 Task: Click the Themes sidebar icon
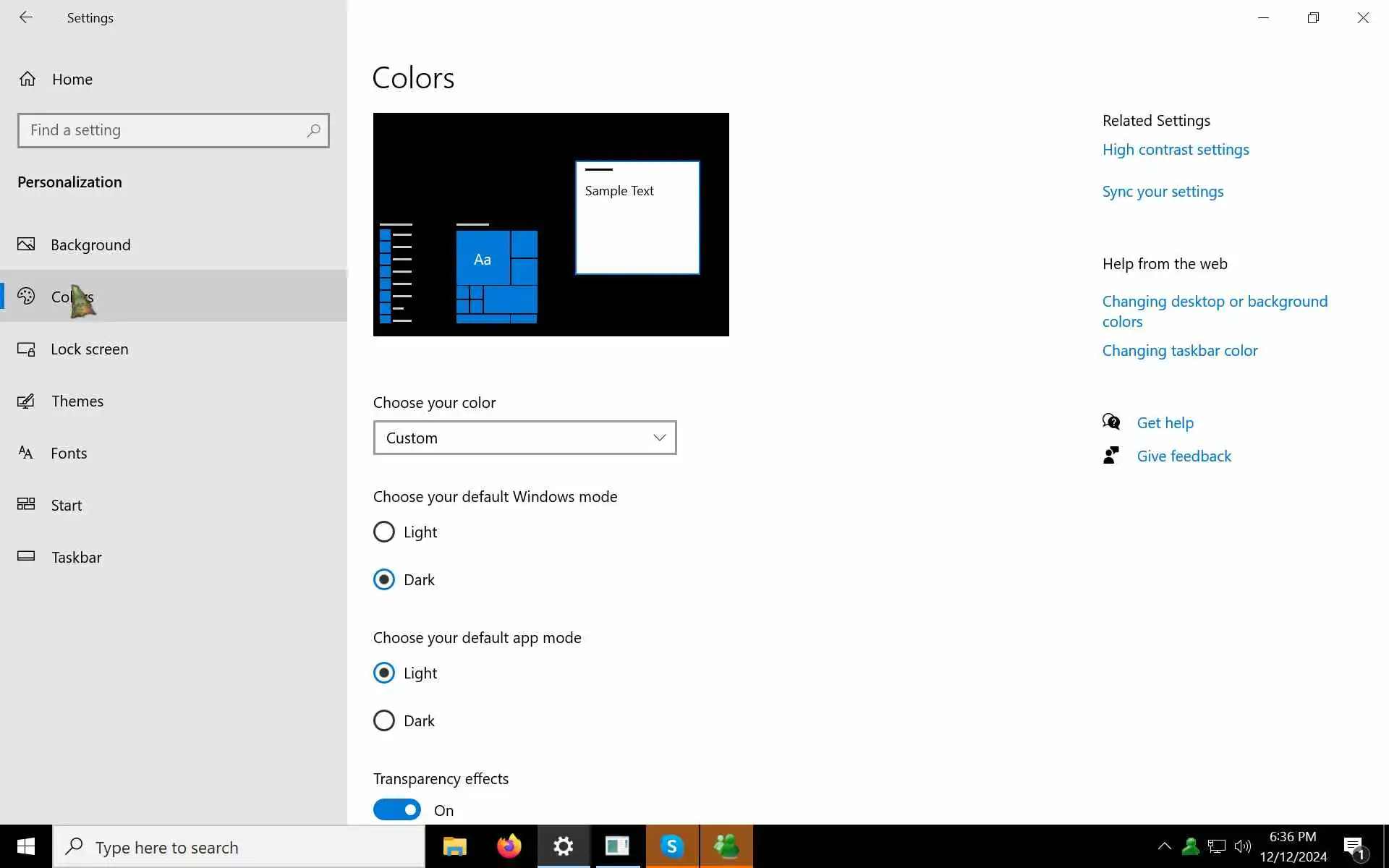[26, 401]
